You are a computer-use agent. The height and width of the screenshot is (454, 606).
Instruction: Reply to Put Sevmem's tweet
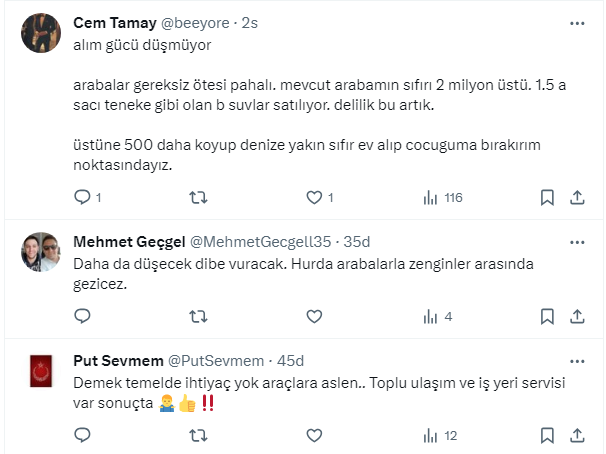pos(83,436)
